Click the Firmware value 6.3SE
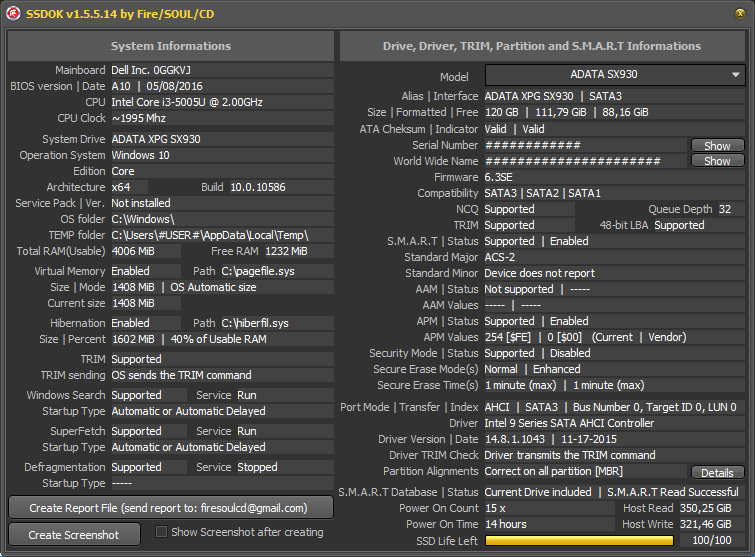This screenshot has width=755, height=557. (498, 177)
